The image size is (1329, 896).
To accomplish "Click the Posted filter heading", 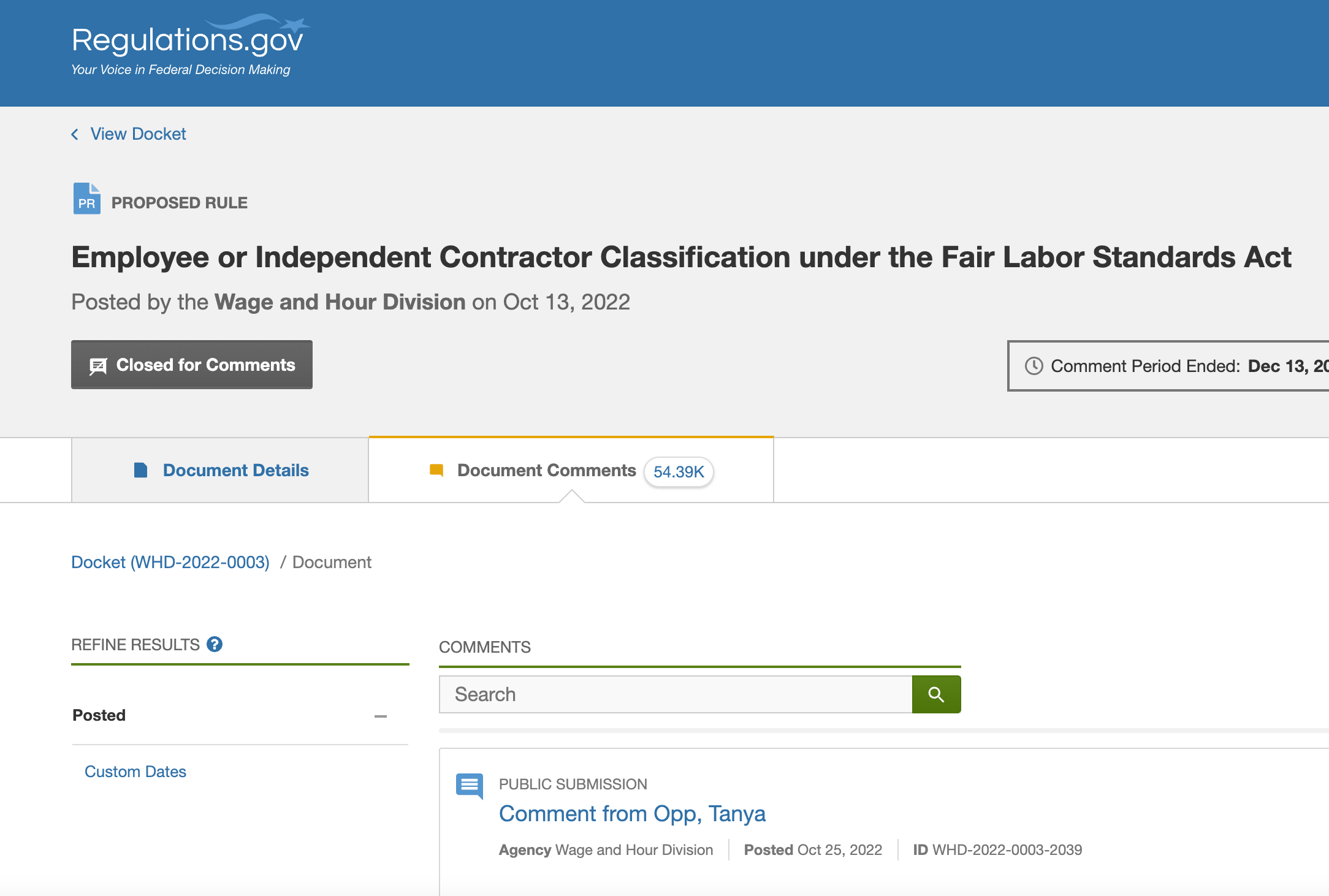I will click(x=99, y=715).
